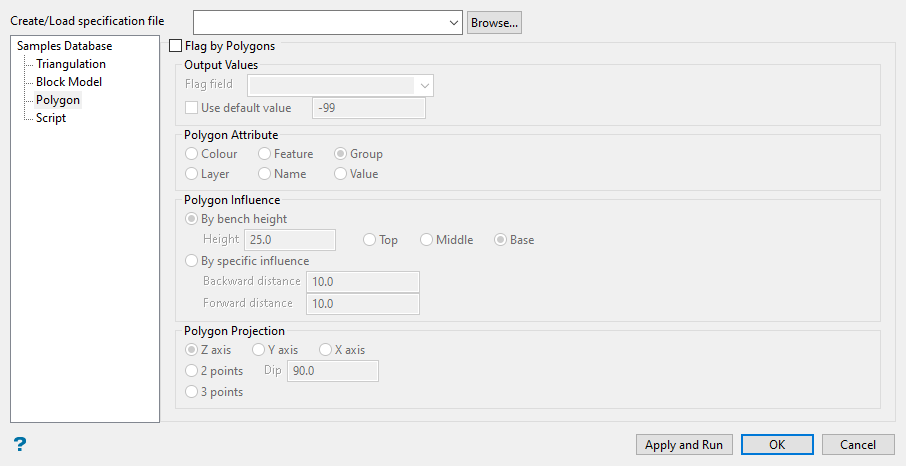Switch to the Block Model section
Viewport: 906px width, 466px height.
click(69, 82)
